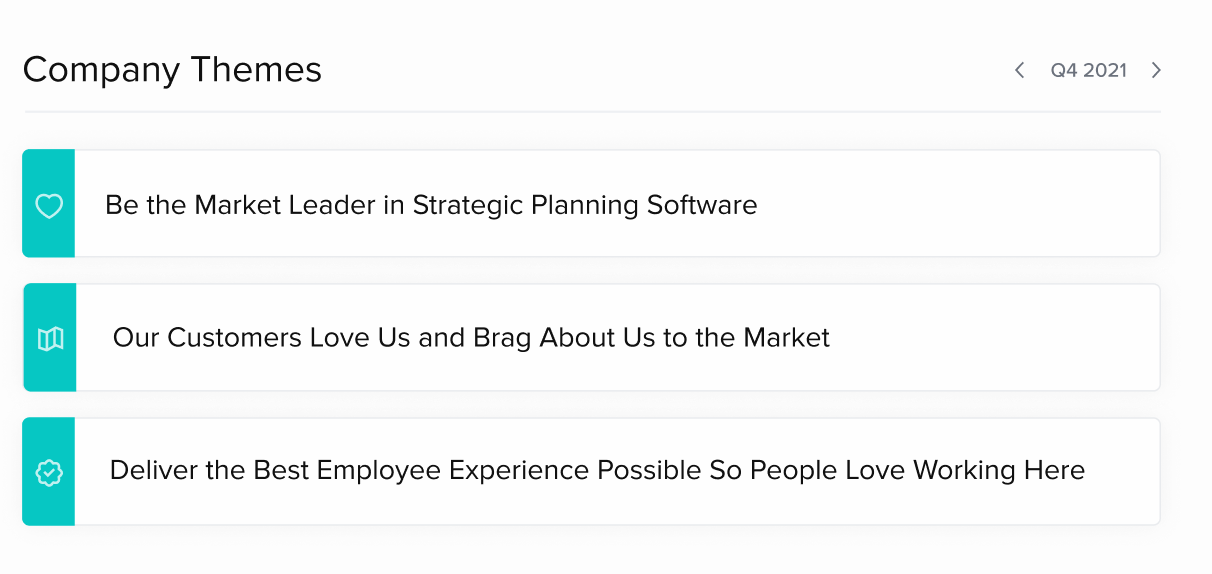Click the teal color block on the third theme card
This screenshot has height=574, width=1212.
[x=49, y=471]
